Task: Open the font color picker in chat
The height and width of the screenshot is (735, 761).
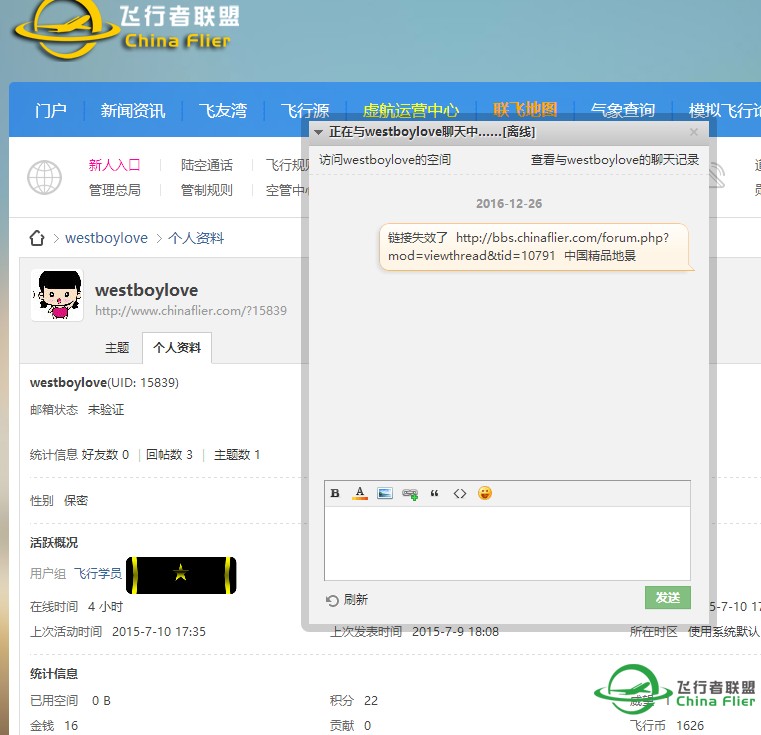Action: [x=360, y=493]
